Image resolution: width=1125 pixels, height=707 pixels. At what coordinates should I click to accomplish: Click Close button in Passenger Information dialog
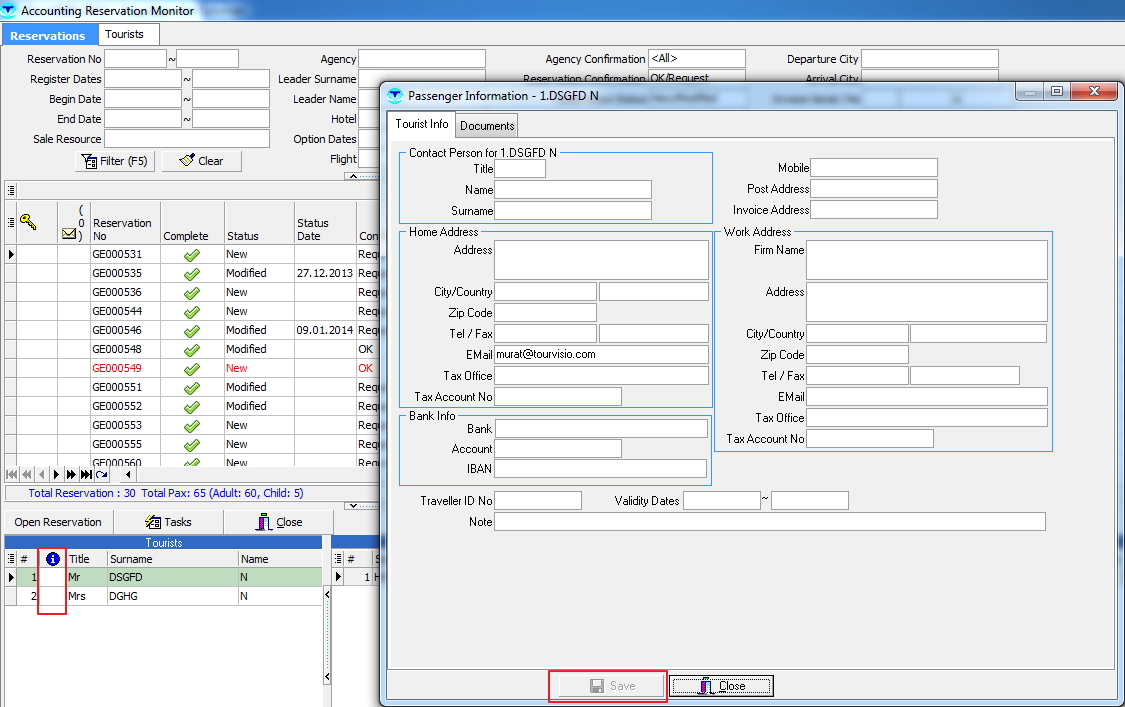pos(721,686)
